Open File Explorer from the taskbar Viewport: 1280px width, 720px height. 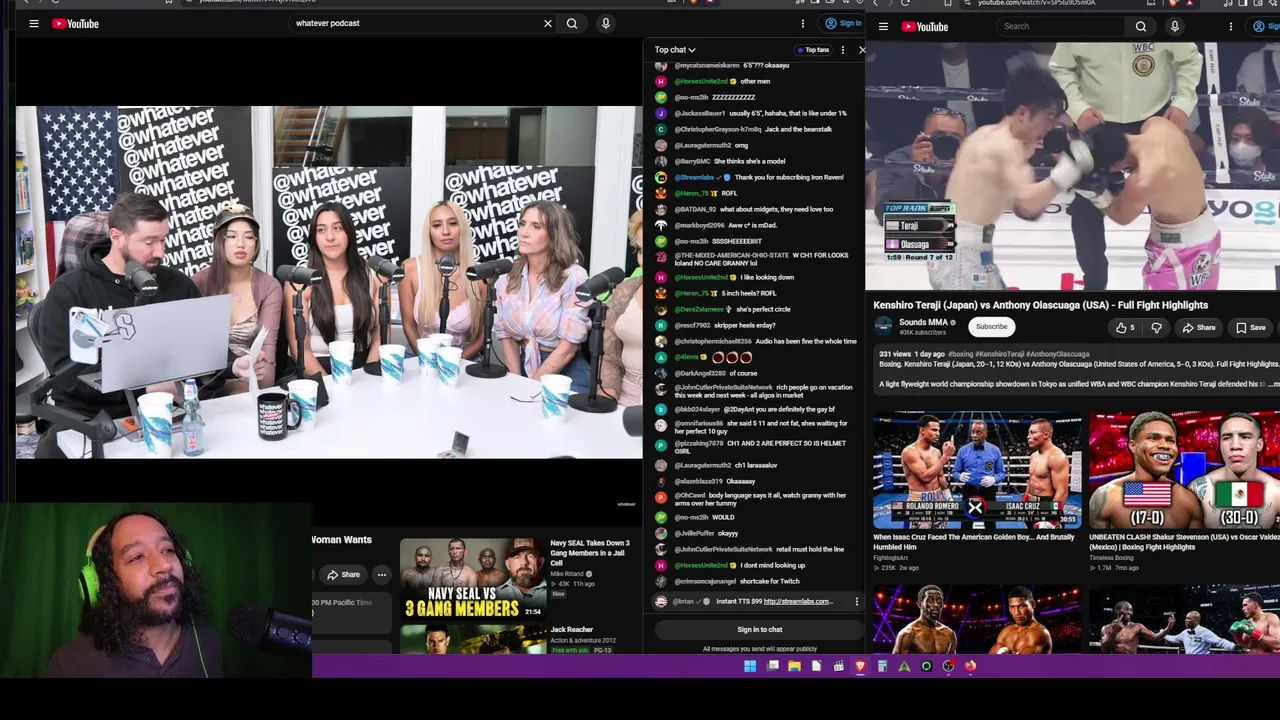[794, 666]
